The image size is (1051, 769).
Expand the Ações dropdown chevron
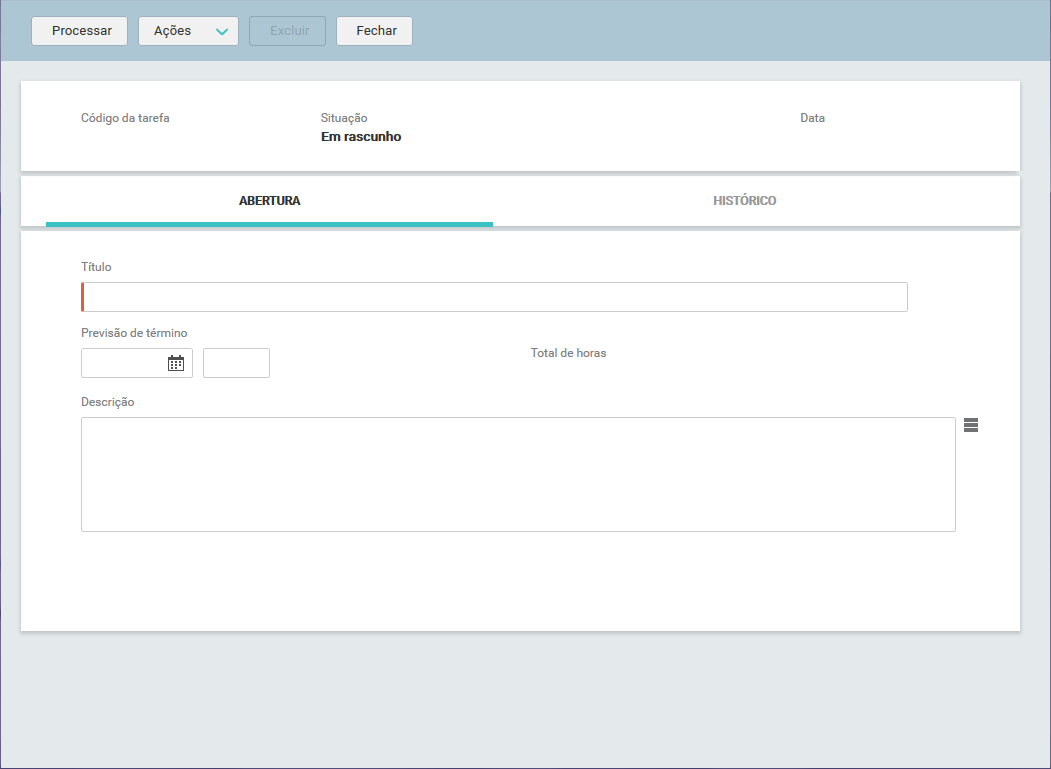tap(222, 32)
